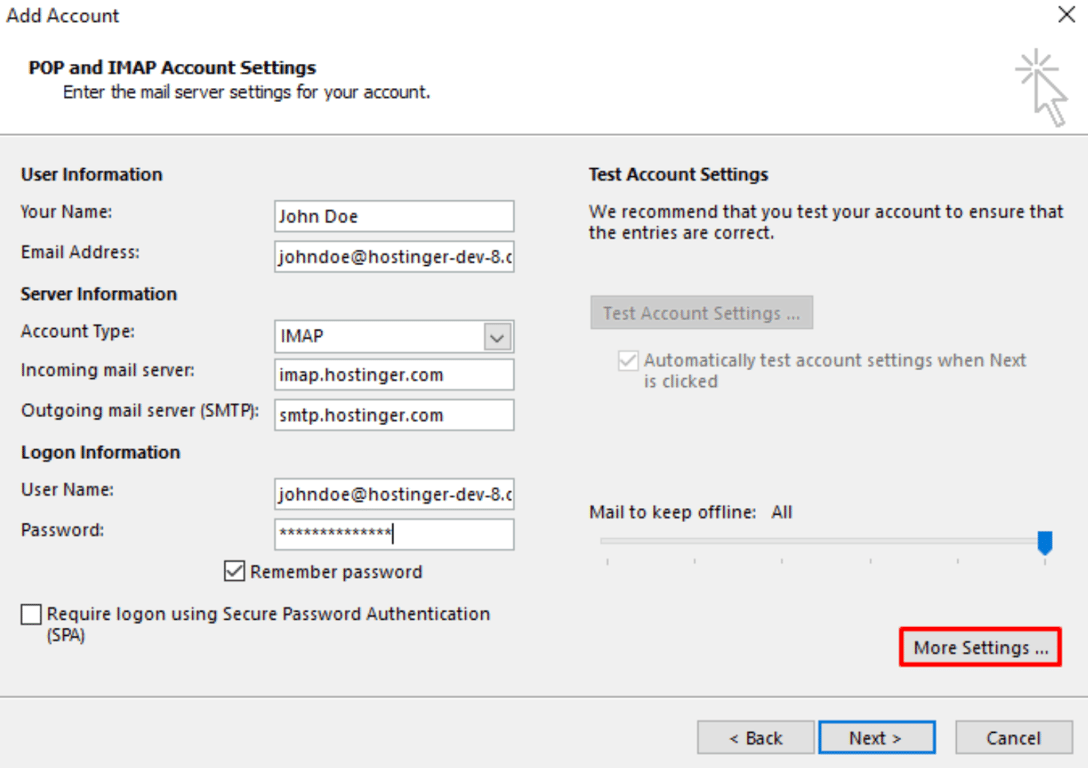Image resolution: width=1088 pixels, height=768 pixels.
Task: Expand the Account Type selection list
Action: pos(496,337)
